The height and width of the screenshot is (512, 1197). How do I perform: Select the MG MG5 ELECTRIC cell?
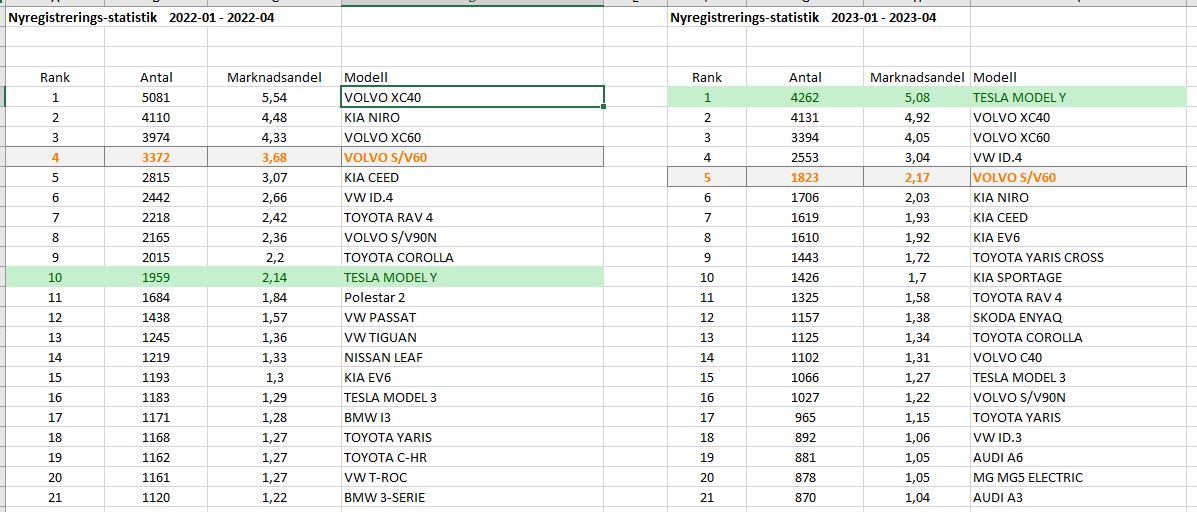pos(1079,478)
